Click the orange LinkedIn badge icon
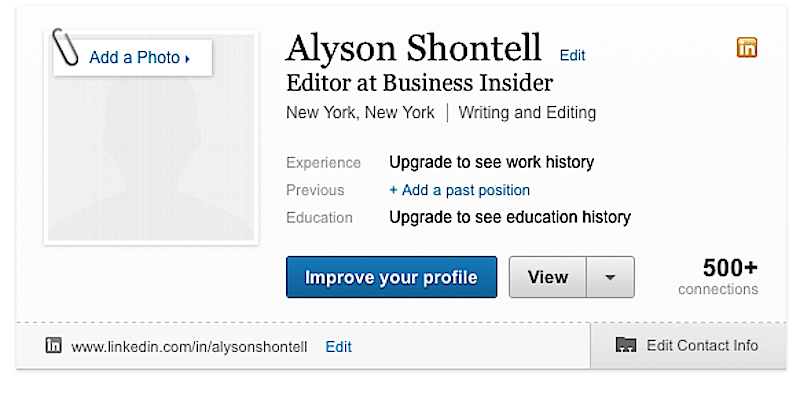Screen dimensions: 800x396 click(747, 47)
